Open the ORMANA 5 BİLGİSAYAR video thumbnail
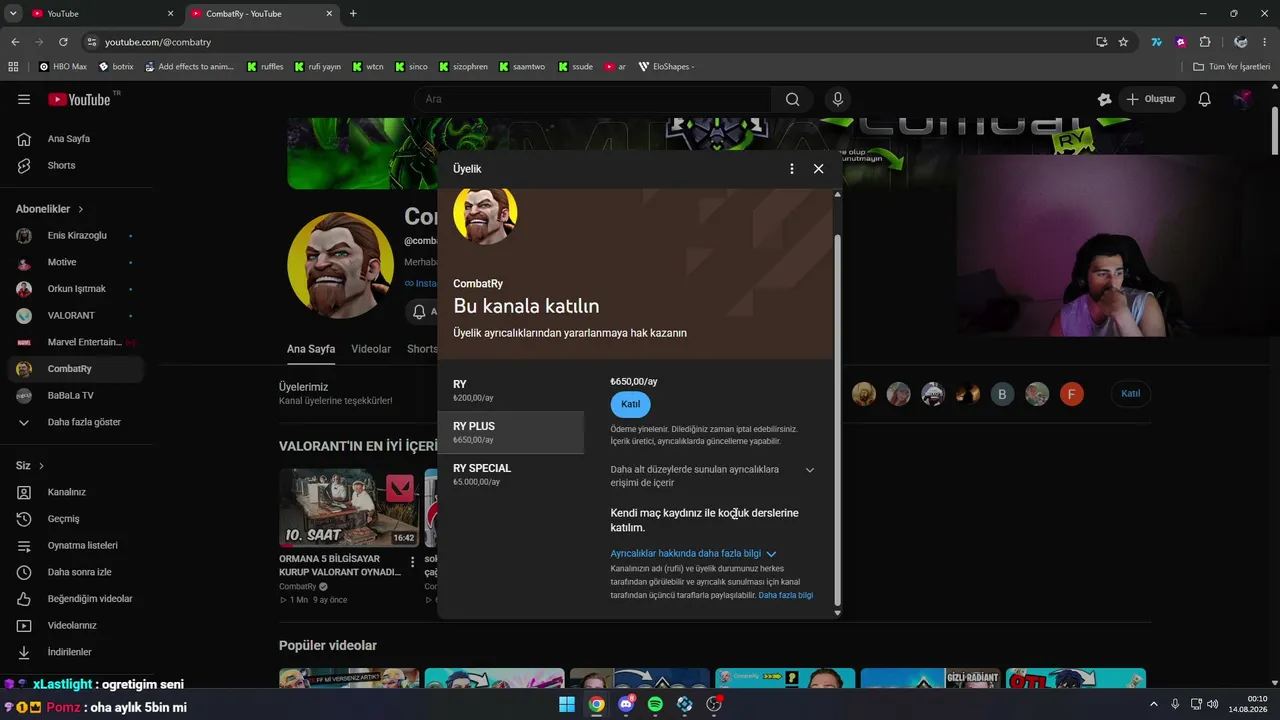The image size is (1280, 720). tap(349, 508)
